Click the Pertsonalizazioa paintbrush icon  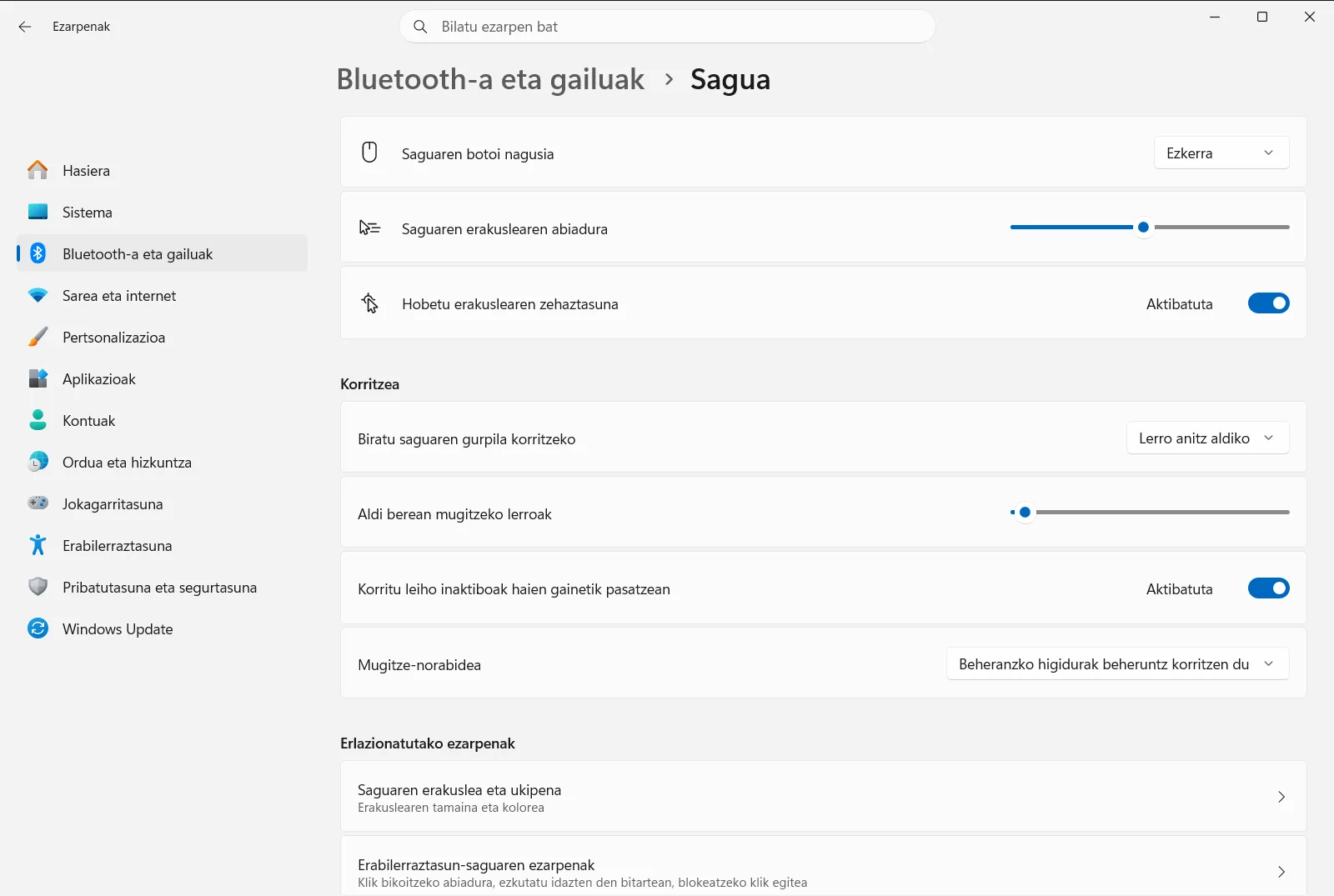click(x=38, y=337)
